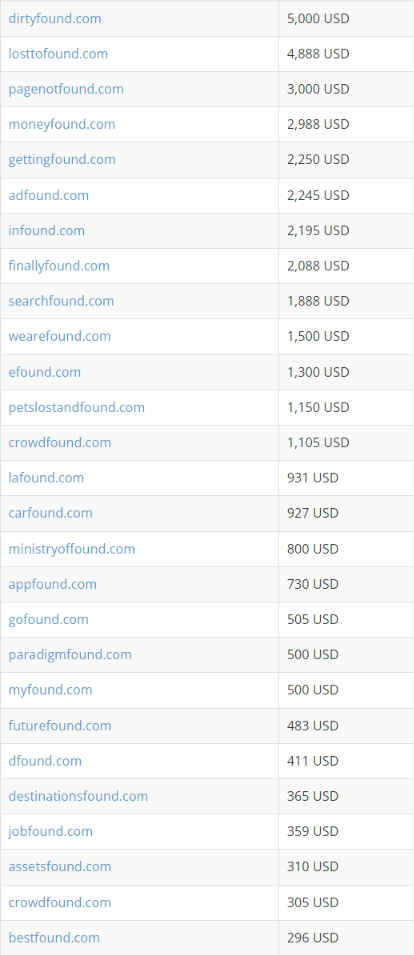Screen dimensions: 414x955
Task: Open paradigmfound.com listing
Action: click(x=70, y=655)
